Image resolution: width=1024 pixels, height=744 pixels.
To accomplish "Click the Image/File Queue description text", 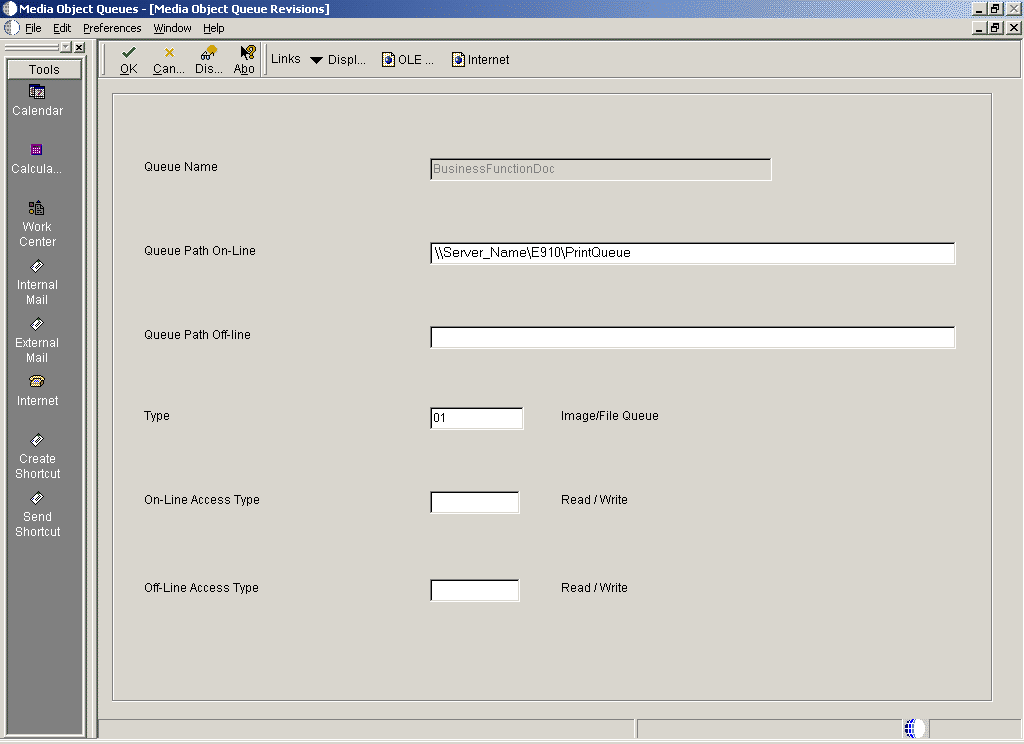I will pyautogui.click(x=609, y=415).
